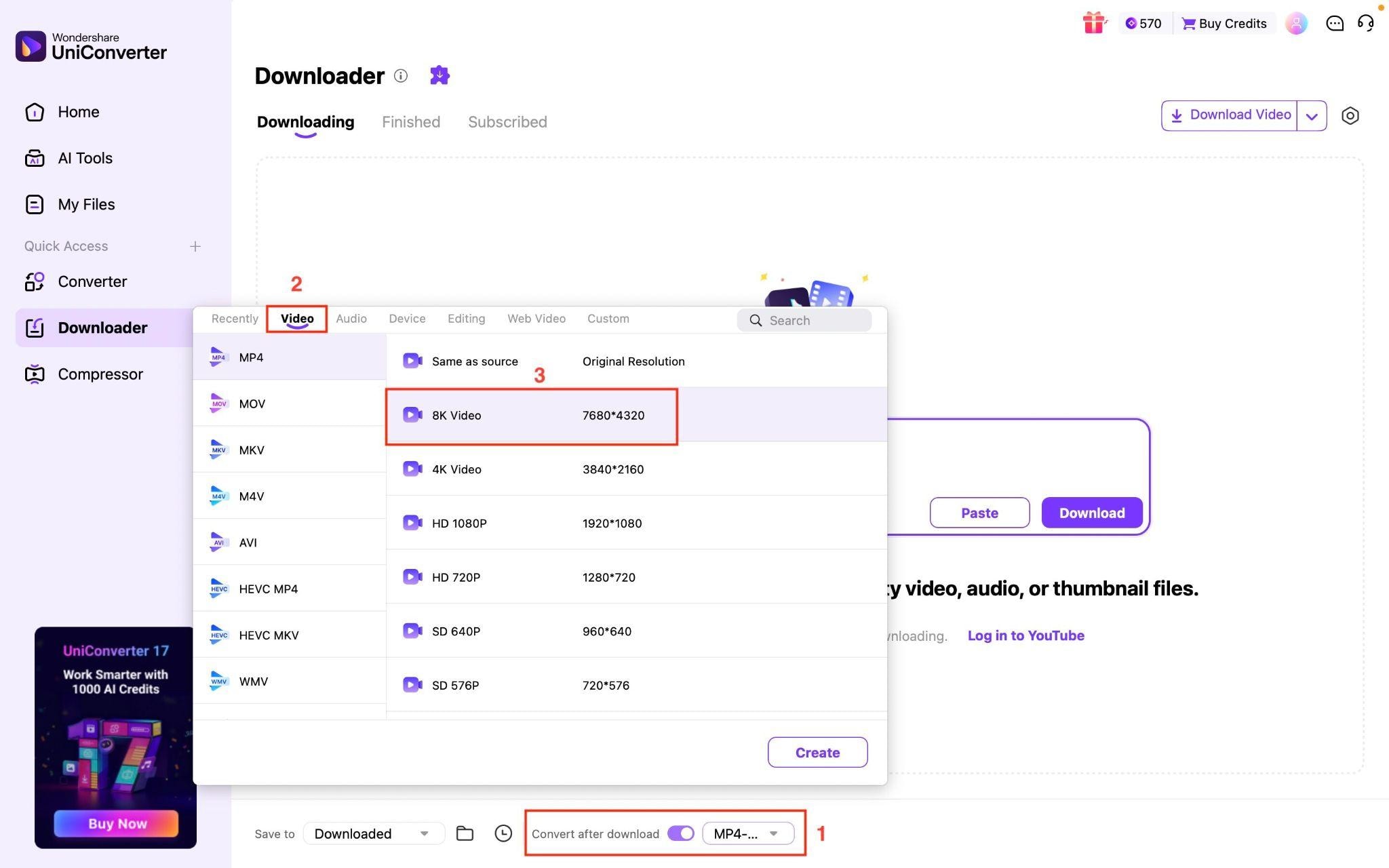Add Quick Access item plus icon
This screenshot has height=868, width=1389.
(x=195, y=246)
